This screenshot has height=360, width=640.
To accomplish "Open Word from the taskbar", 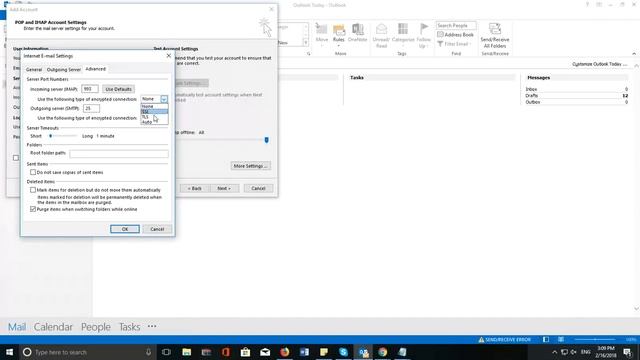I will 304,352.
